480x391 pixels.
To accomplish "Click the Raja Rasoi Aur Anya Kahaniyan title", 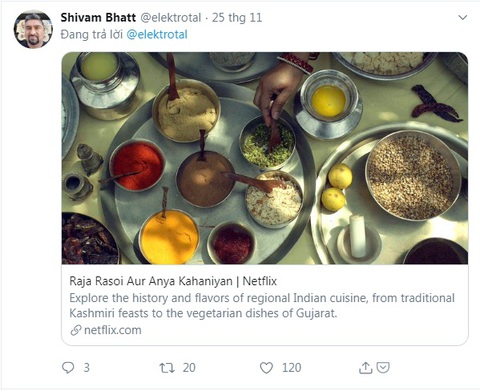I will point(173,281).
